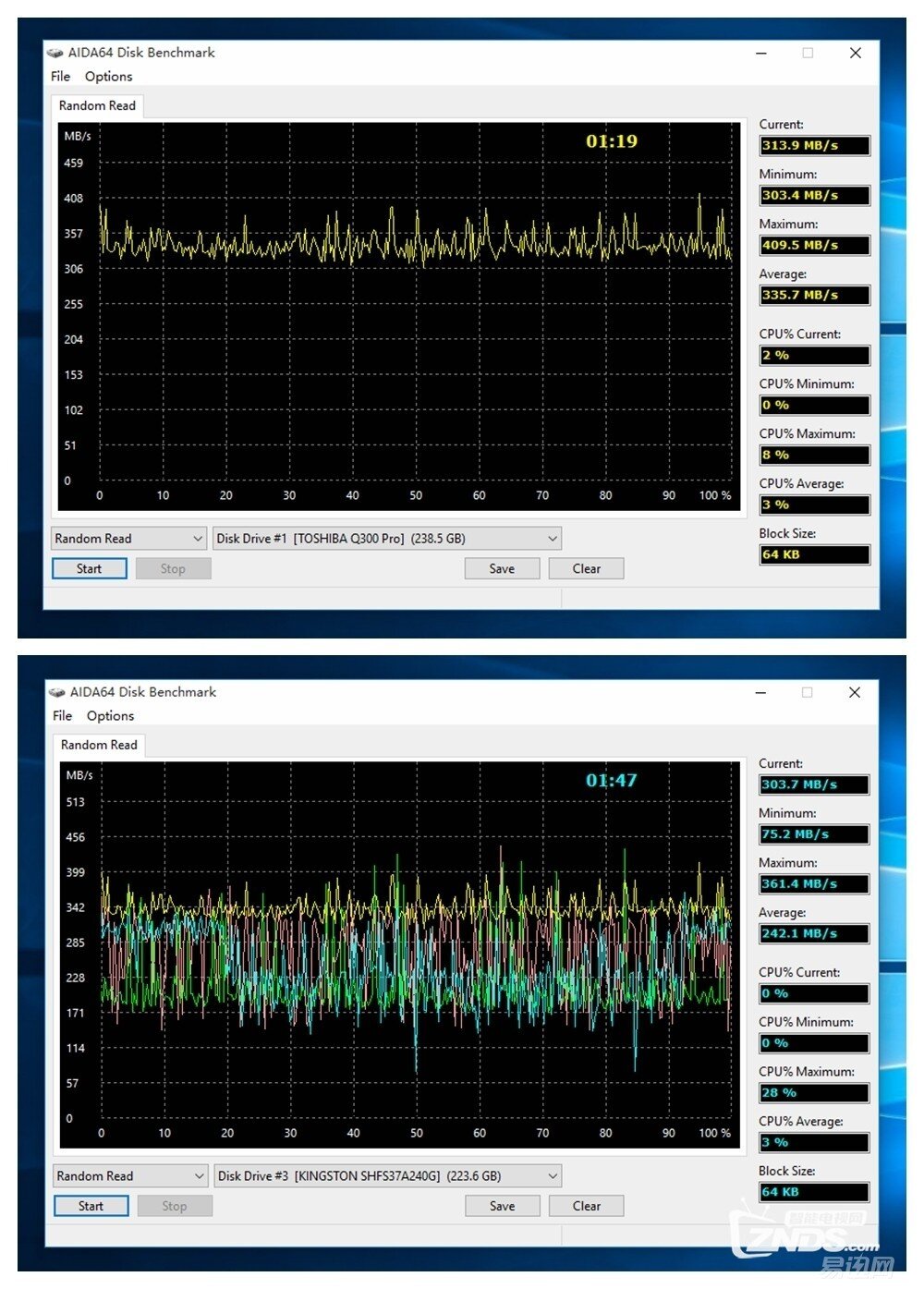Expand Random Read test dropdown for TOSHIBA benchmark
This screenshot has width=924, height=1289.
198,539
